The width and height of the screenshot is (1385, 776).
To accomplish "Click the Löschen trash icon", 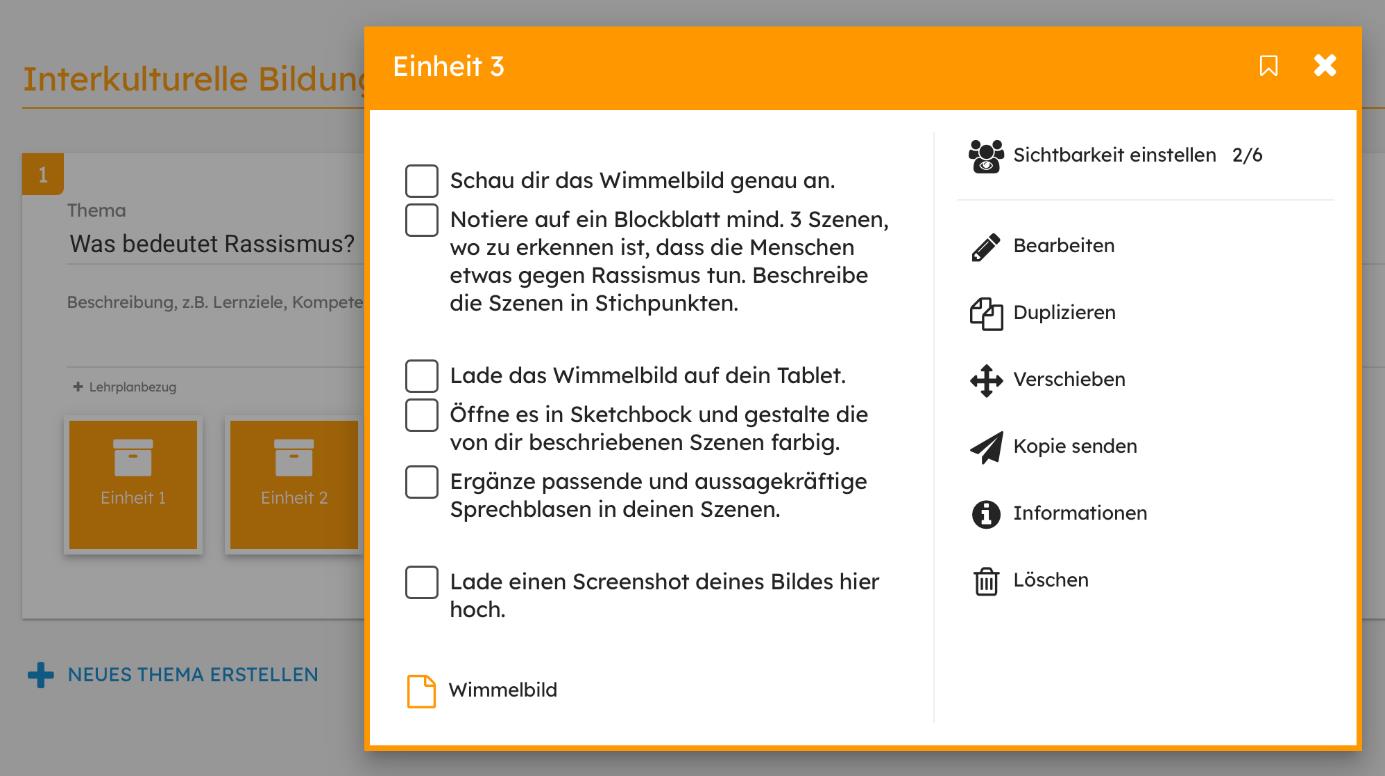I will click(x=986, y=582).
